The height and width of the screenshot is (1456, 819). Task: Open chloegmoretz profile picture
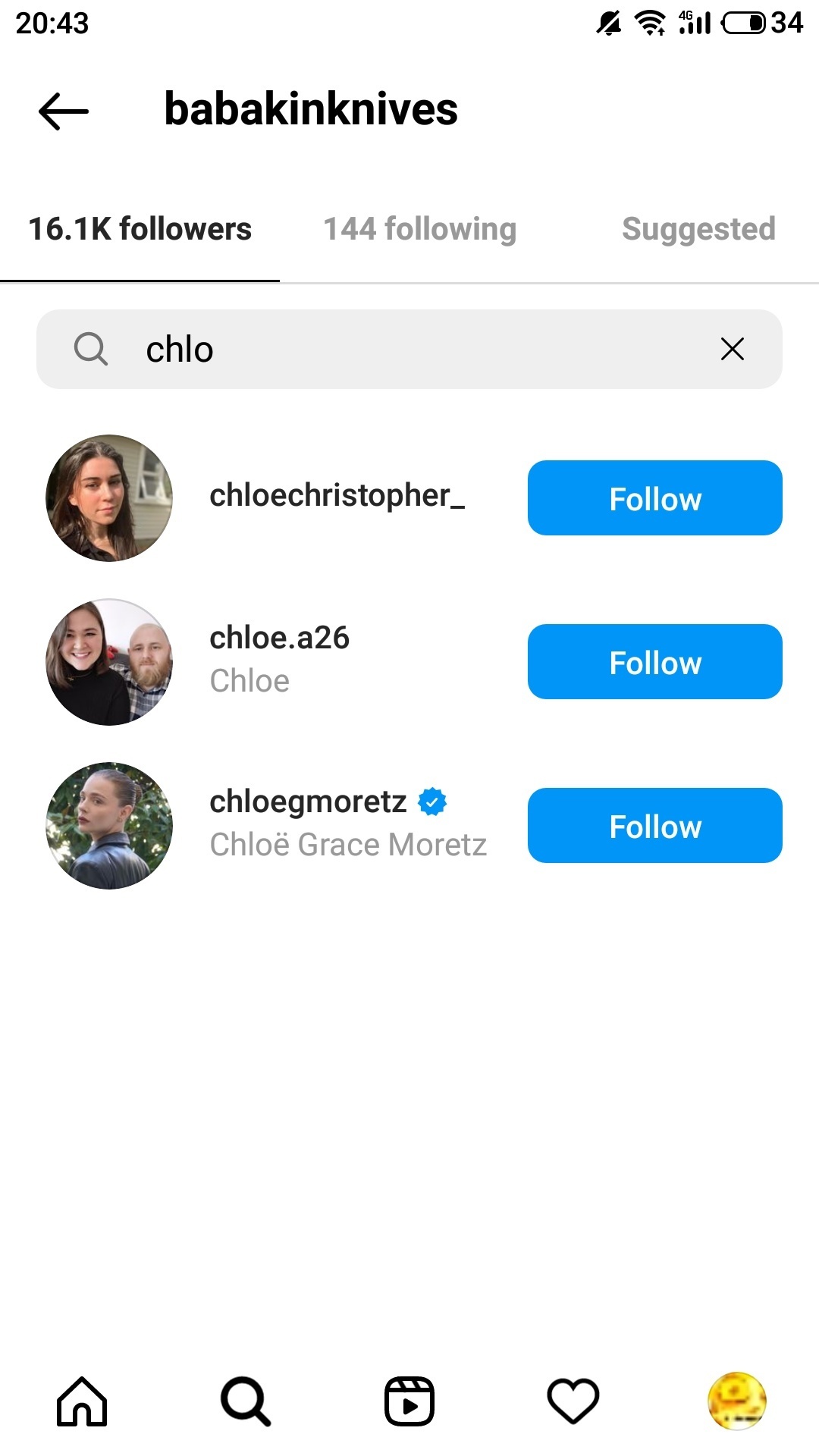tap(109, 826)
